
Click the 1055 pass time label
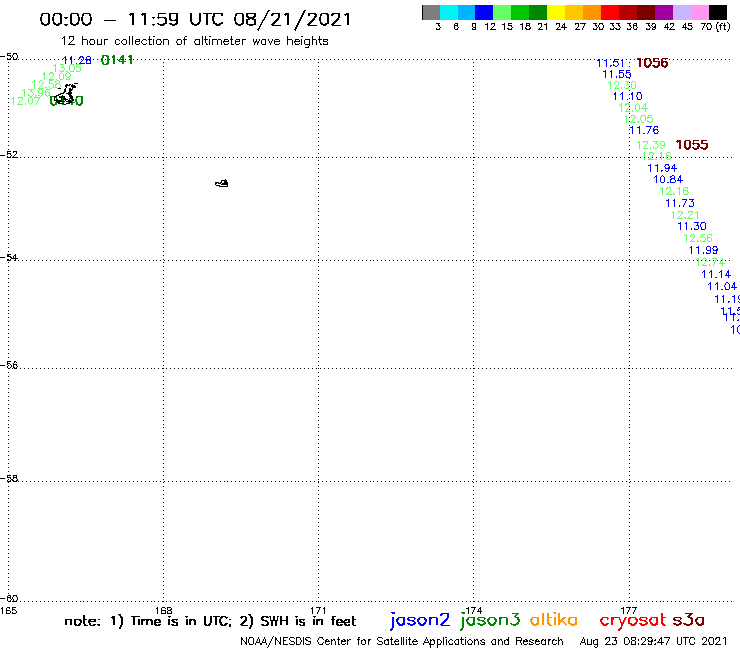pyautogui.click(x=692, y=145)
